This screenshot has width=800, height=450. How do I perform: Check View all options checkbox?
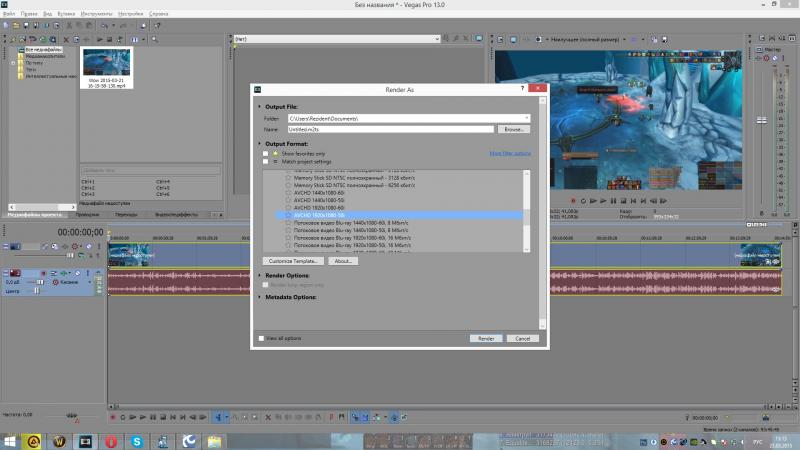click(x=261, y=338)
